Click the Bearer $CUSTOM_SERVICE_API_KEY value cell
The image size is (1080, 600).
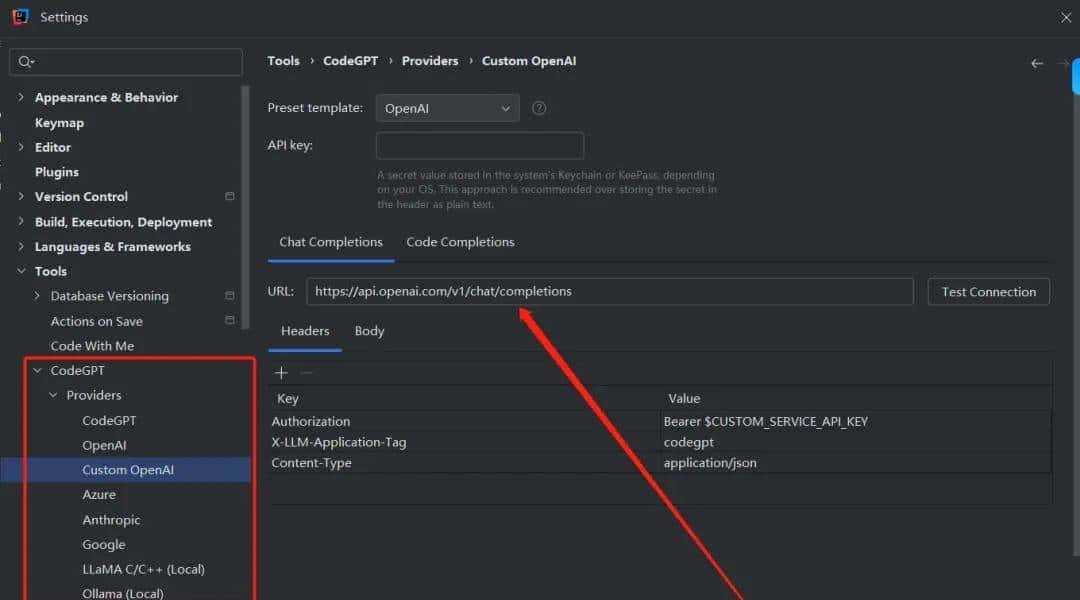click(855, 422)
